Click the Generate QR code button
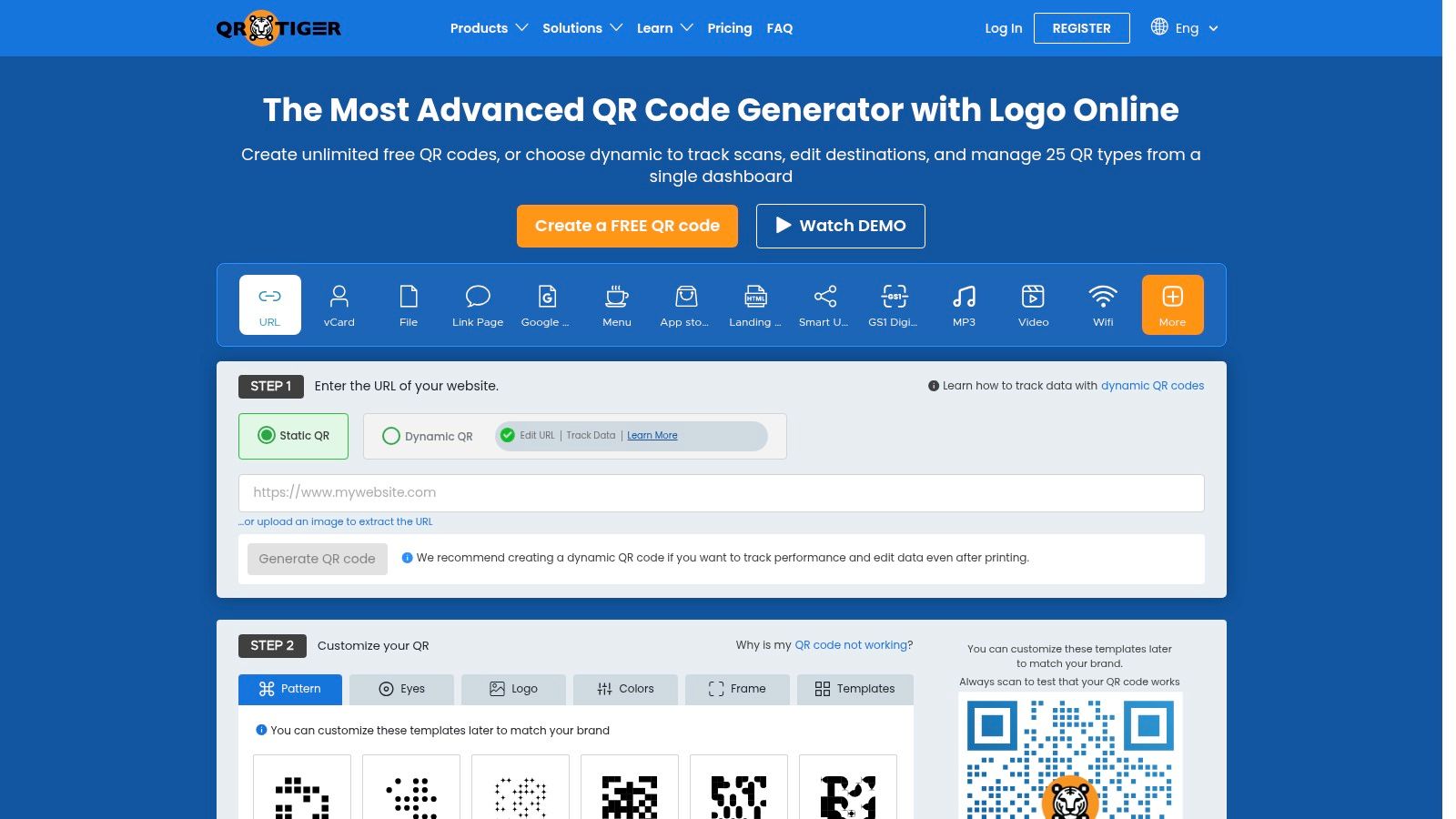The height and width of the screenshot is (819, 1456). click(x=317, y=559)
